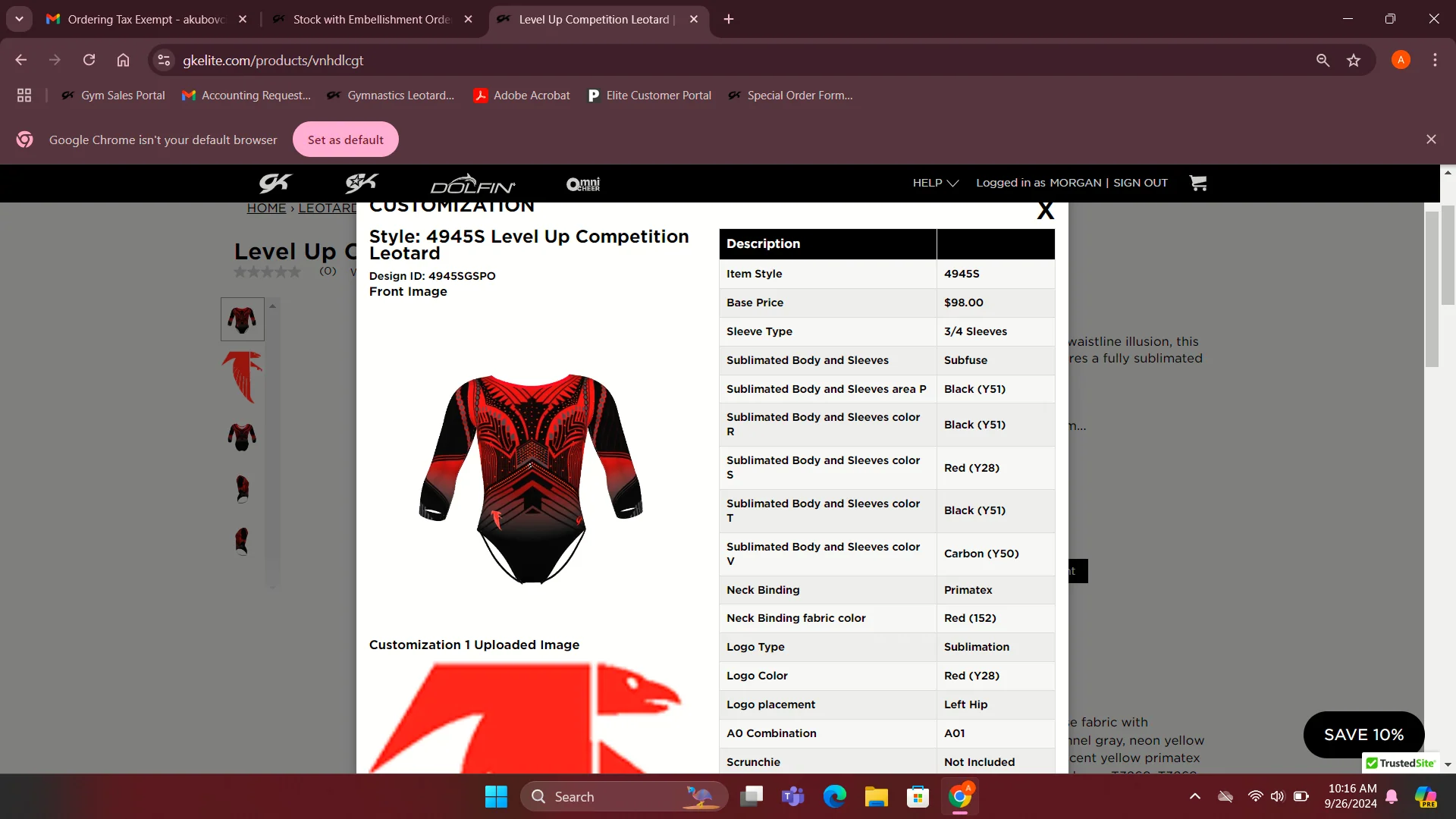This screenshot has width=1456, height=819.
Task: Close the Ordering Tax Exempt tab
Action: click(x=243, y=19)
